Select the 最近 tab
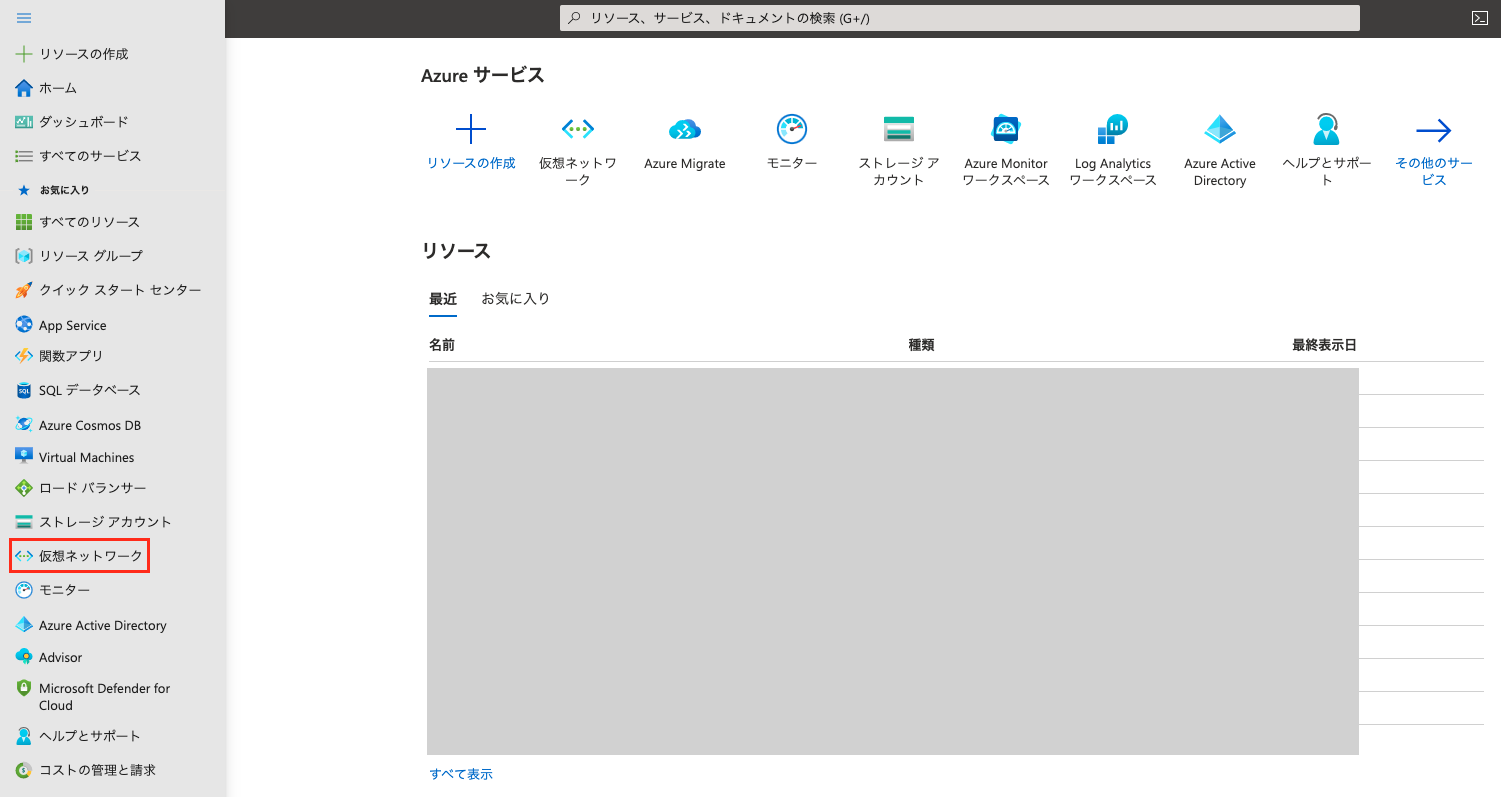 coord(443,298)
